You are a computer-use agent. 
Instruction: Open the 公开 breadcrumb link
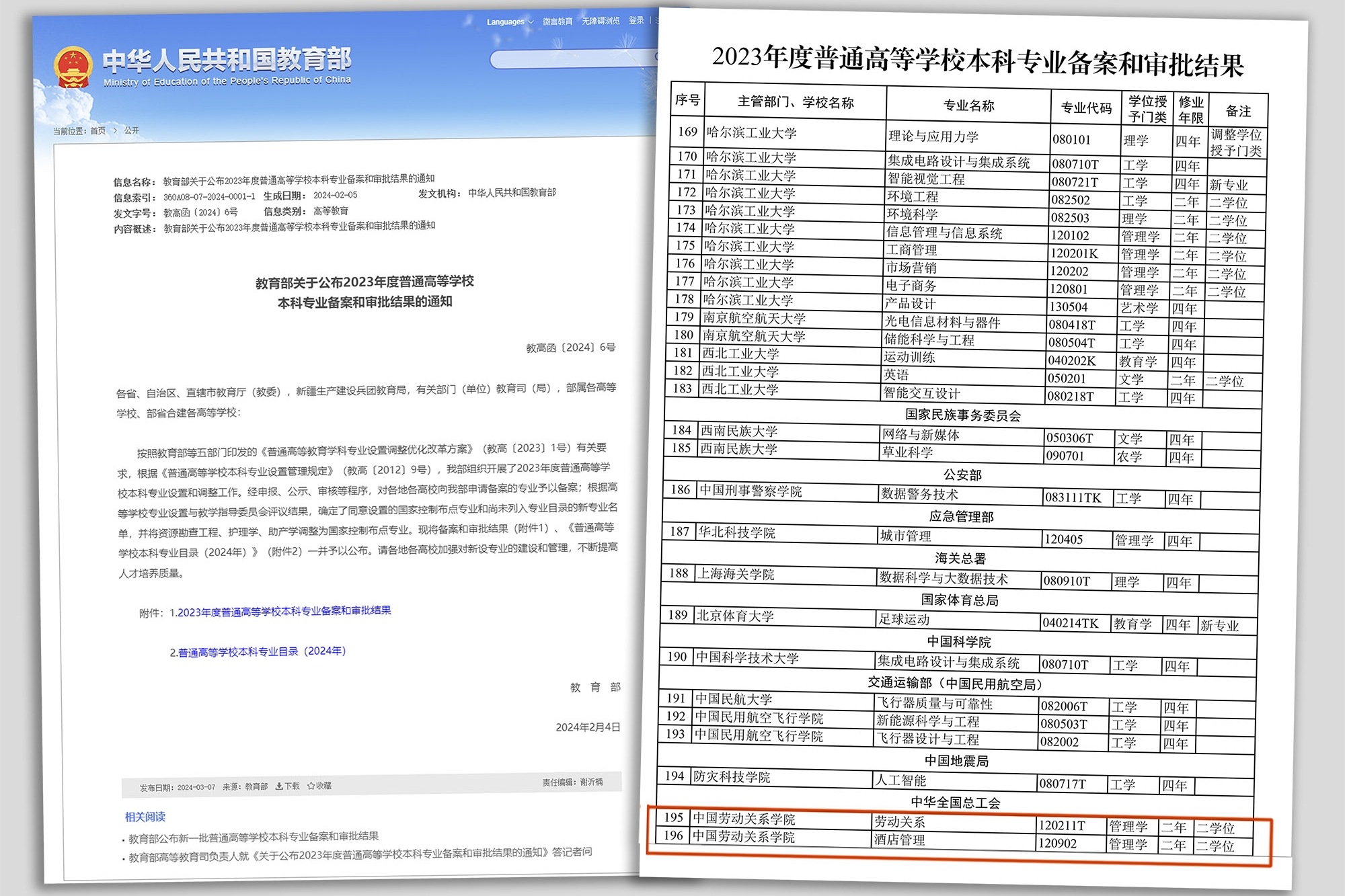(132, 130)
